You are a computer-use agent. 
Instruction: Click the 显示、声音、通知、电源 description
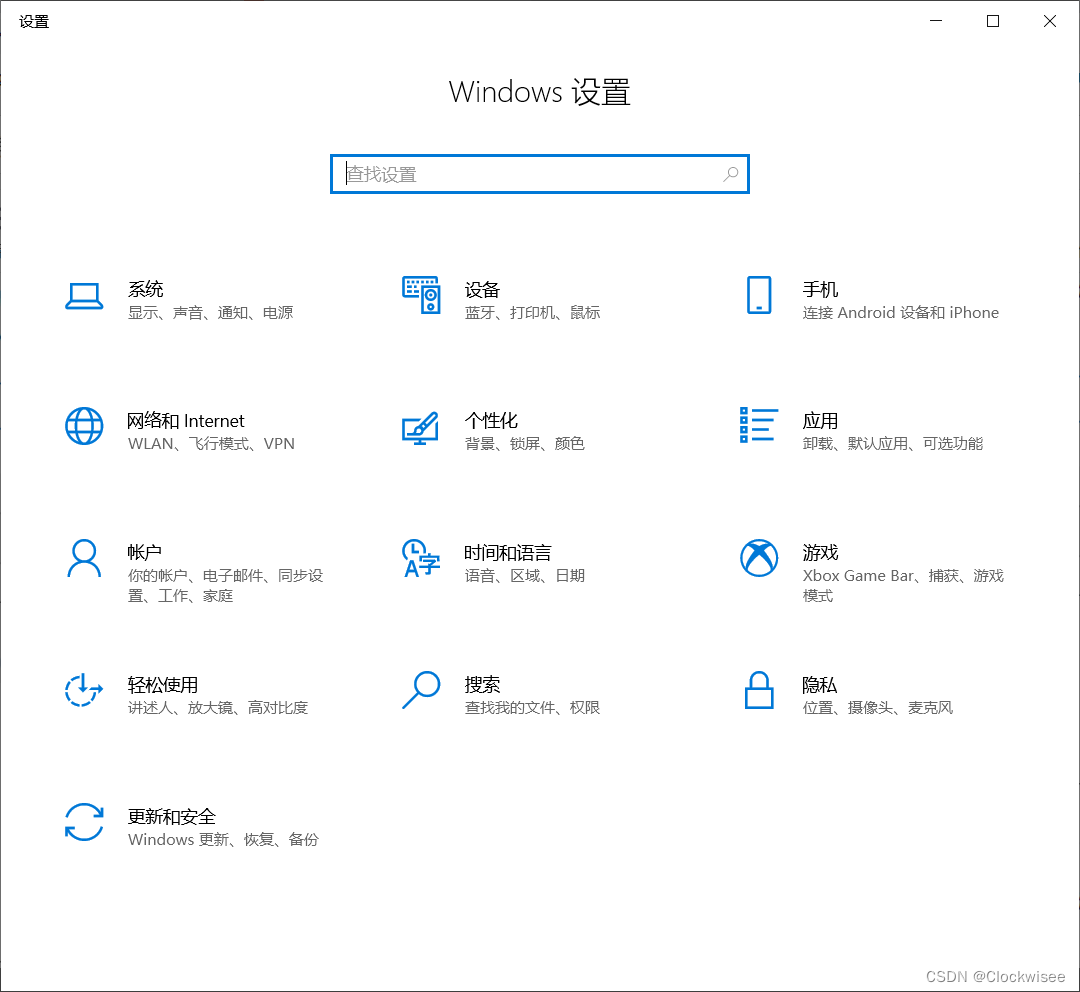coord(211,313)
